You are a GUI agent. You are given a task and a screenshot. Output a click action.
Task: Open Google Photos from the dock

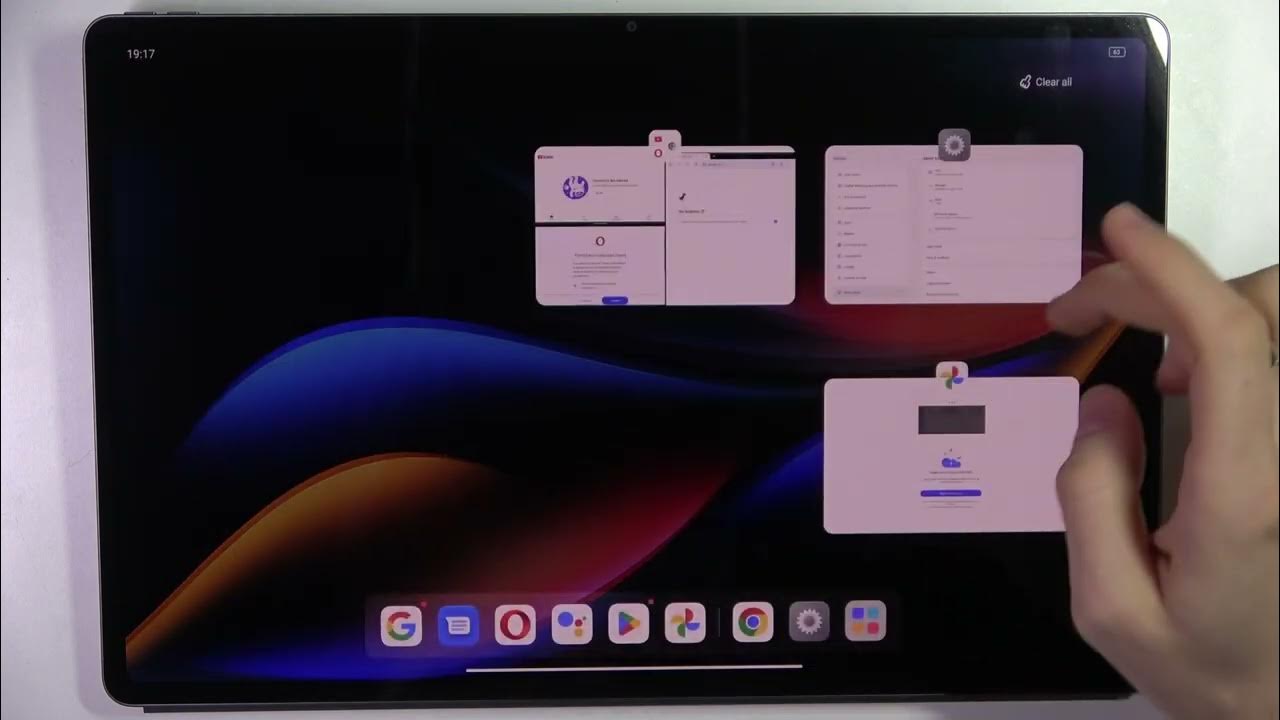pyautogui.click(x=686, y=625)
